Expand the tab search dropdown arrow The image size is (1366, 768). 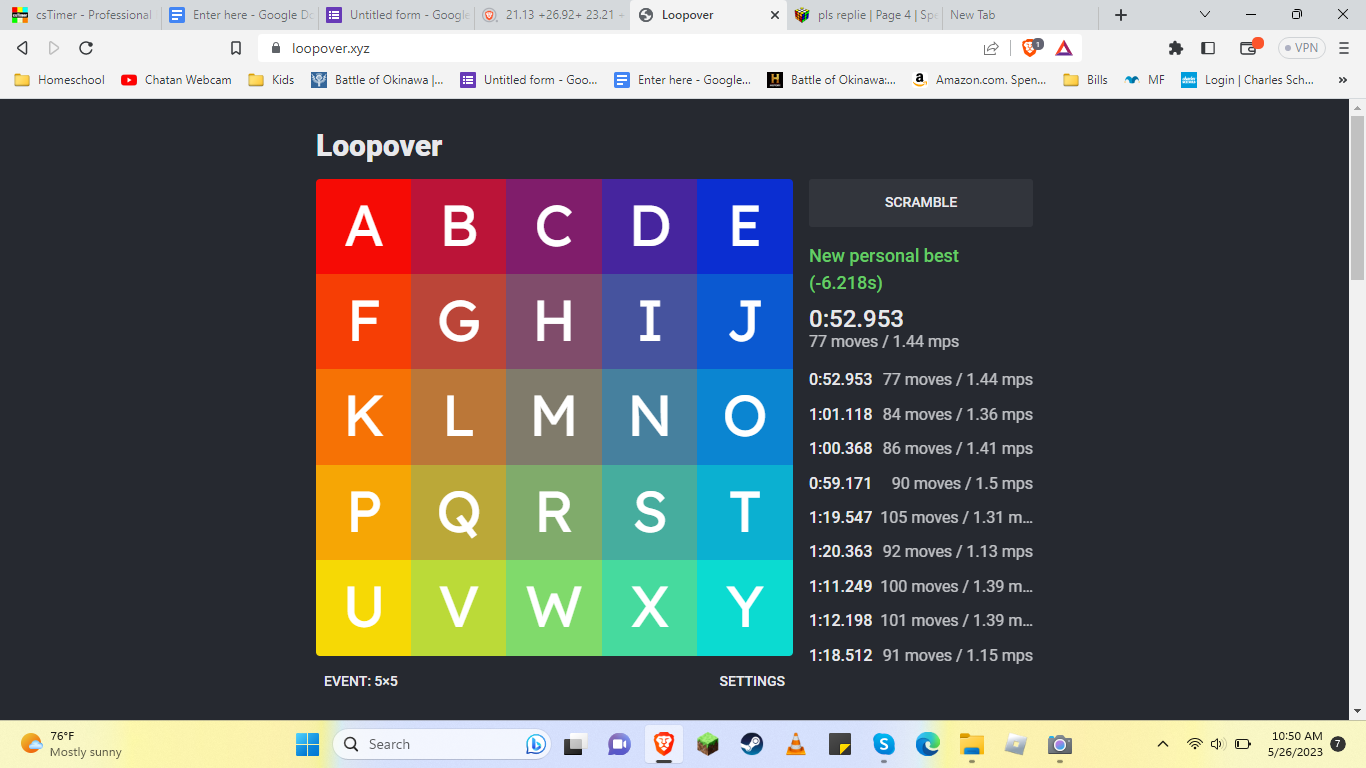(1204, 15)
